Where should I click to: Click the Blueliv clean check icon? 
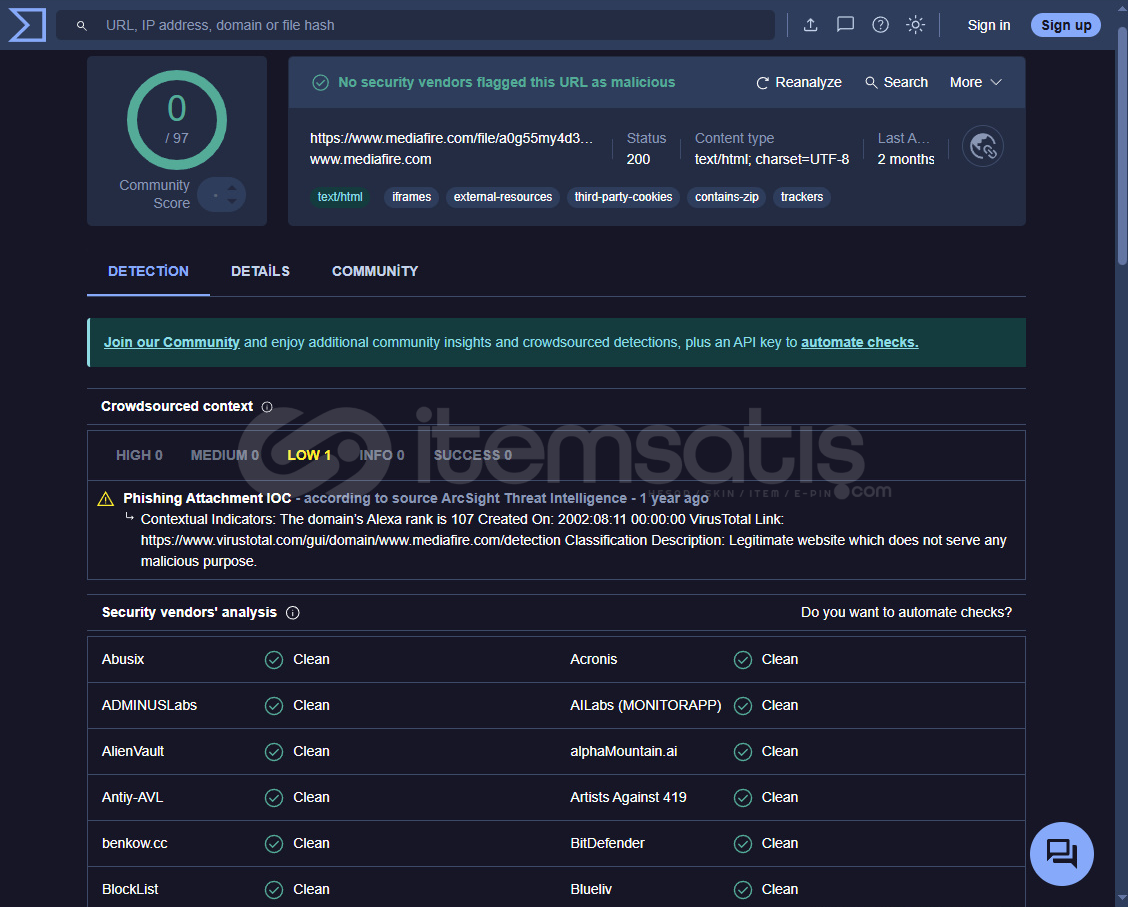[743, 890]
